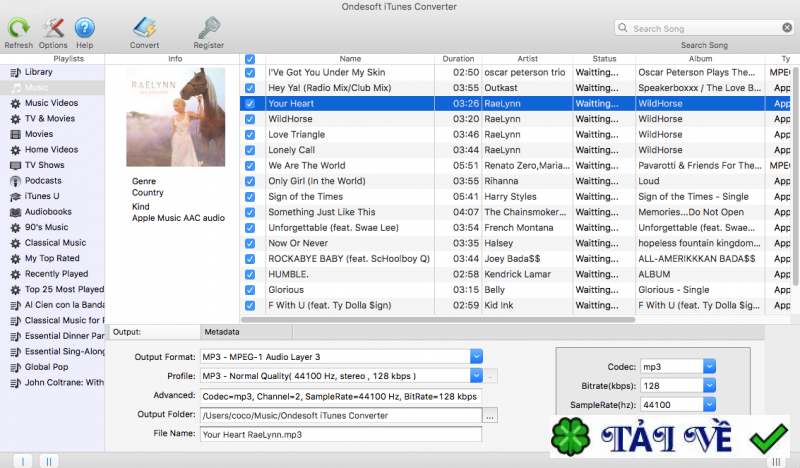Open the Options tools icon

53,28
